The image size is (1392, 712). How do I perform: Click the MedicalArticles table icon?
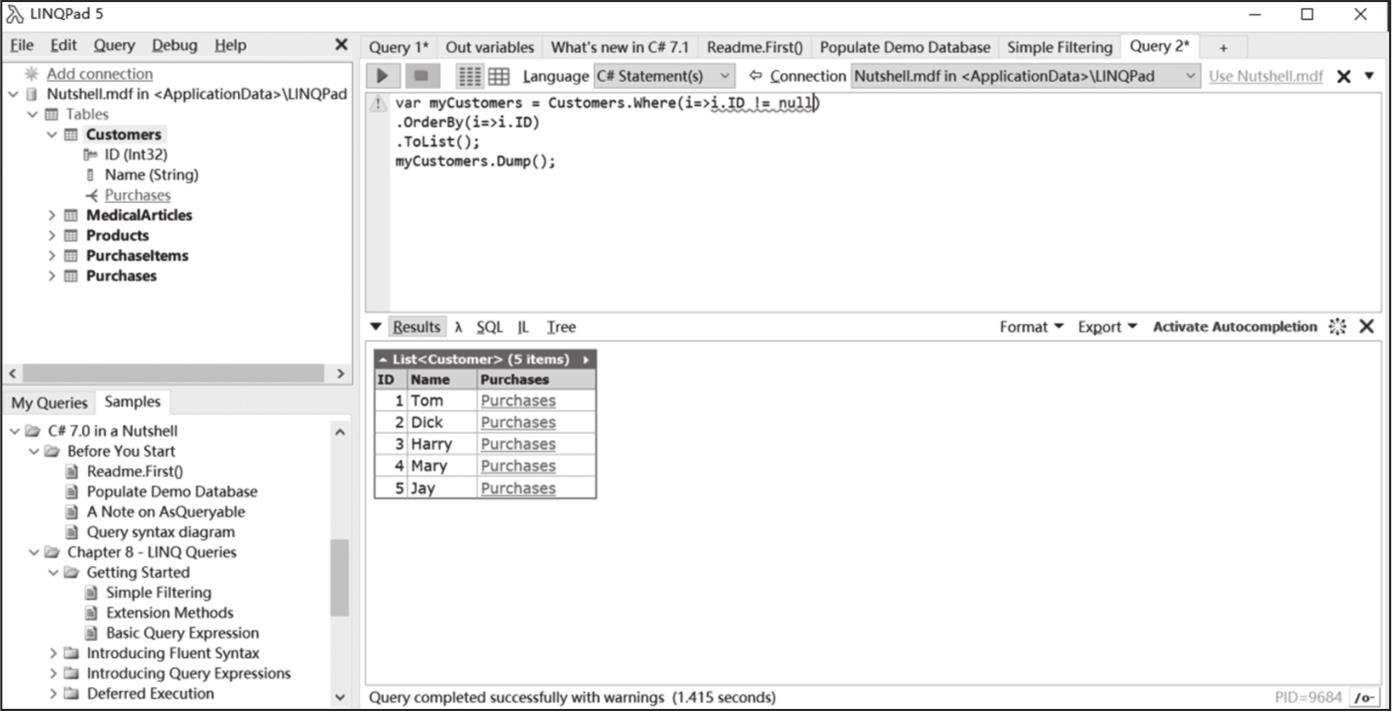[x=71, y=215]
